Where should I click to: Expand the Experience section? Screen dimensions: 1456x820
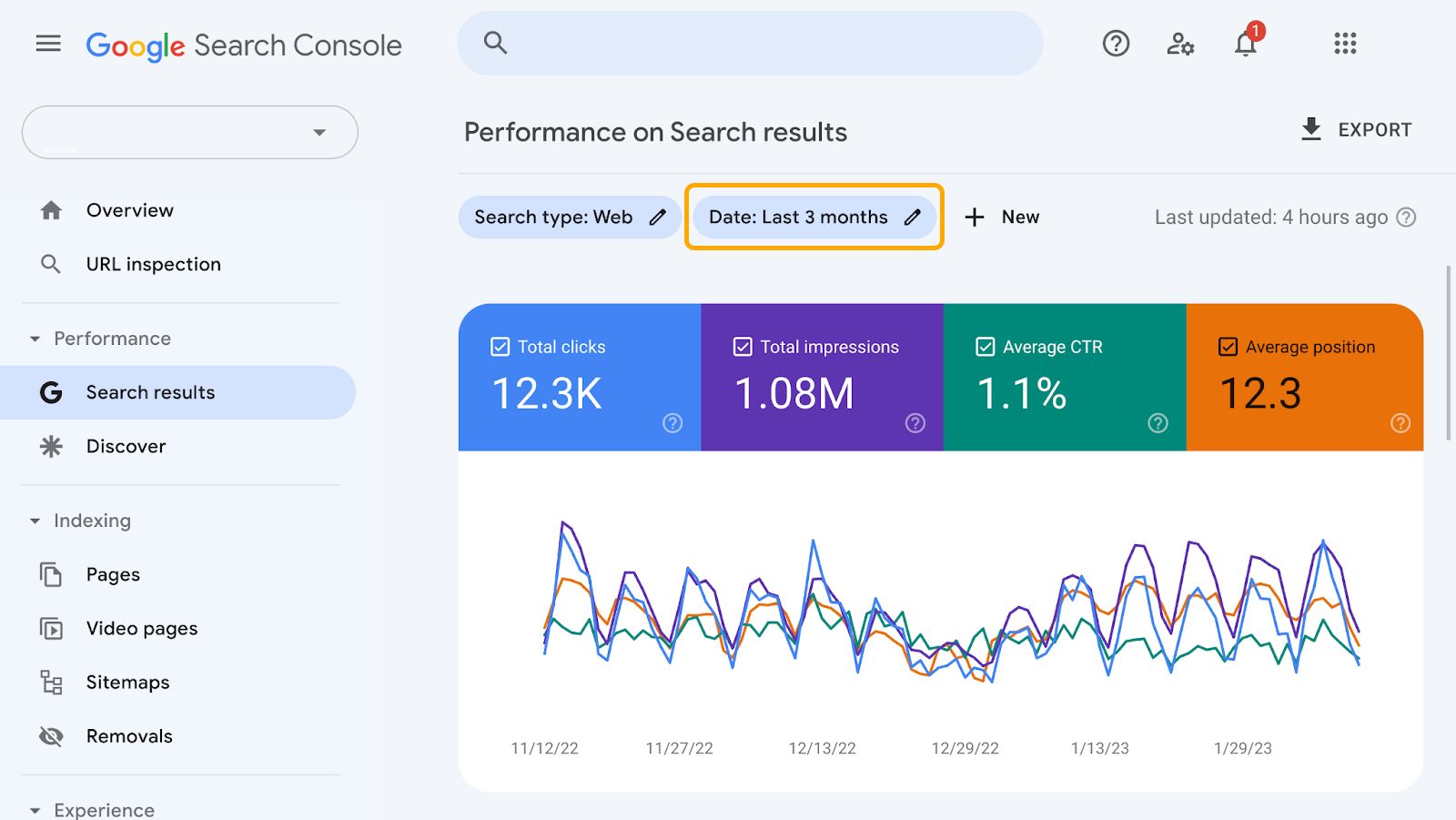click(34, 809)
